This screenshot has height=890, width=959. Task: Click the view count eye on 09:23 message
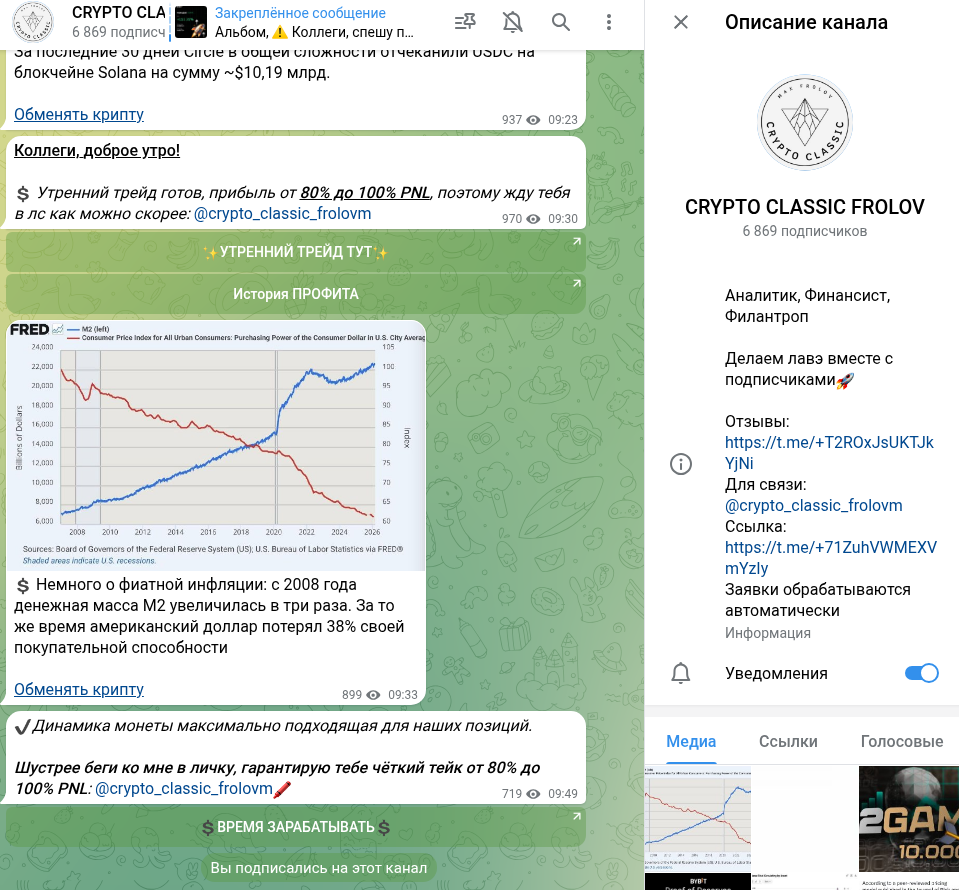pyautogui.click(x=533, y=120)
